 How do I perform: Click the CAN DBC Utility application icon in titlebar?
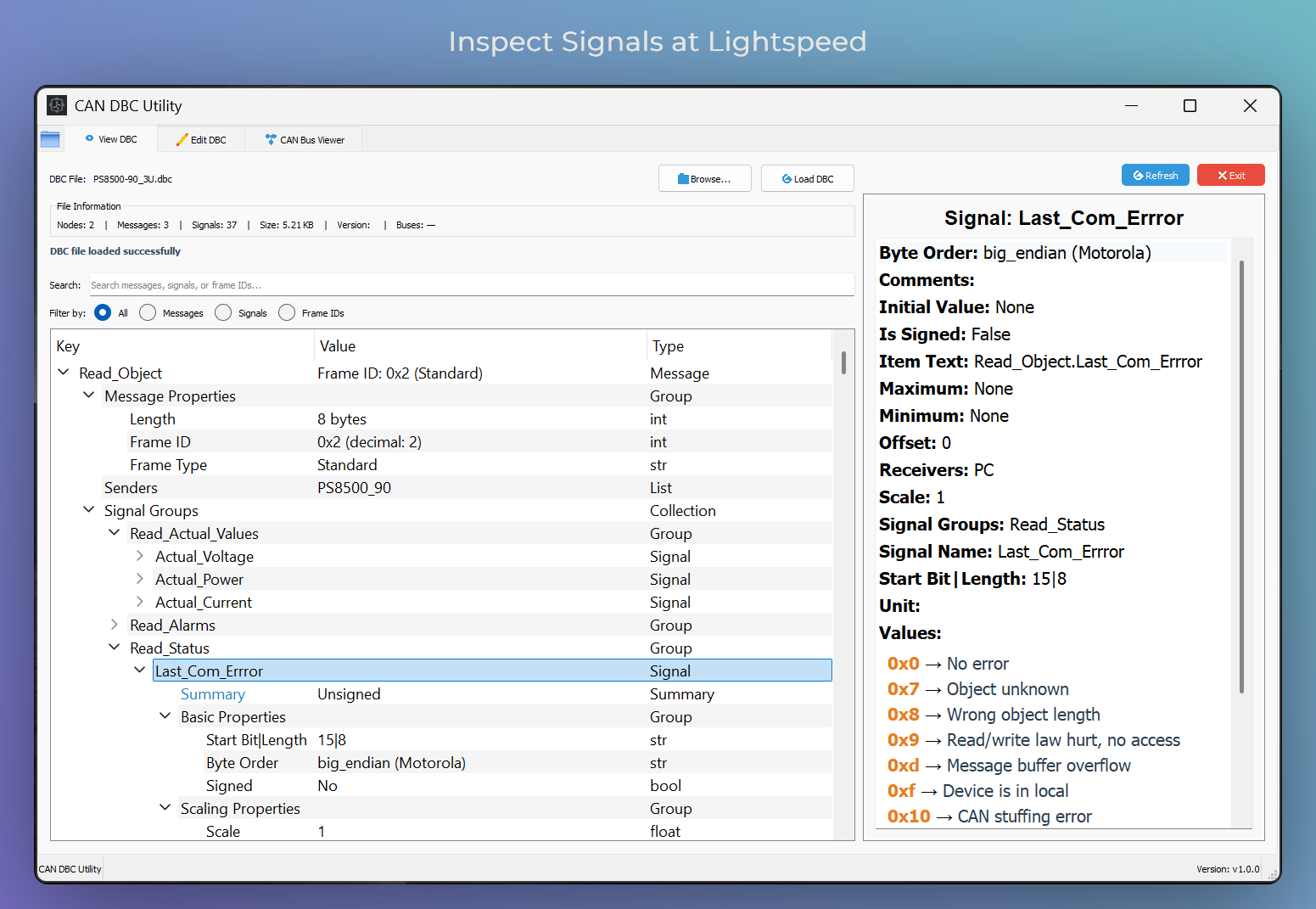tap(56, 104)
